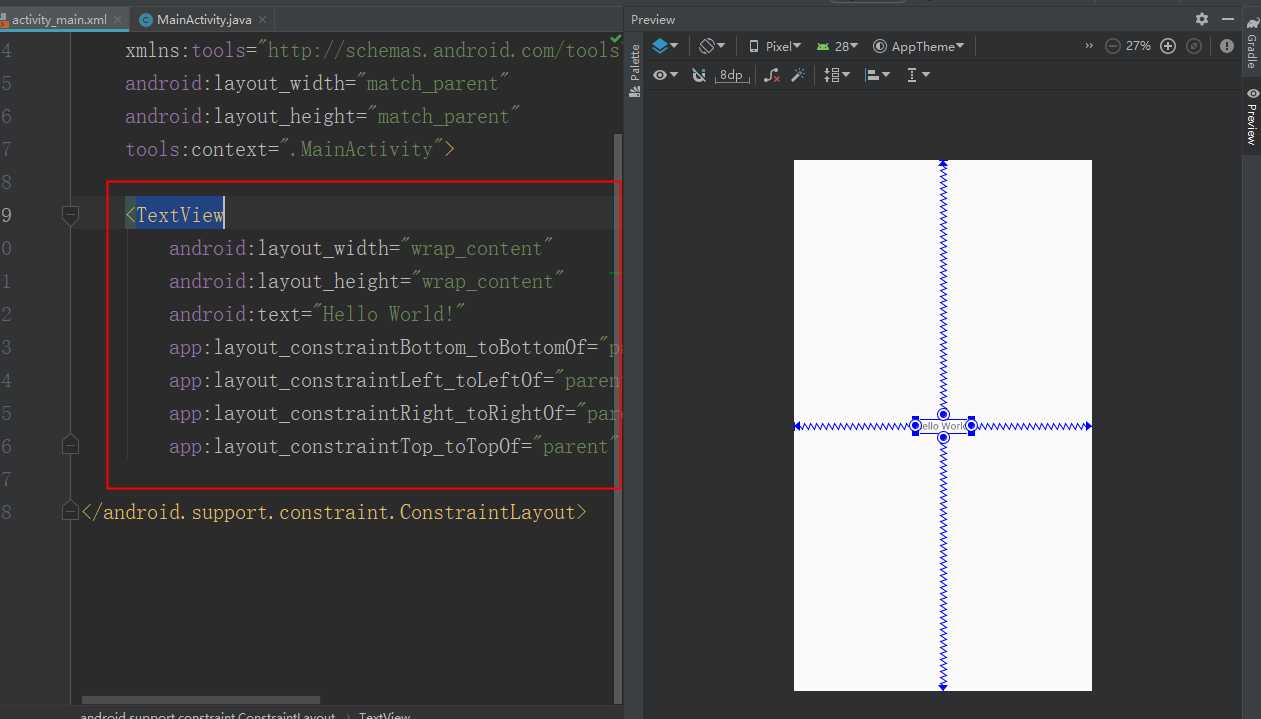This screenshot has height=719, width=1261.
Task: Open the Palette side tab
Action: [x=634, y=70]
